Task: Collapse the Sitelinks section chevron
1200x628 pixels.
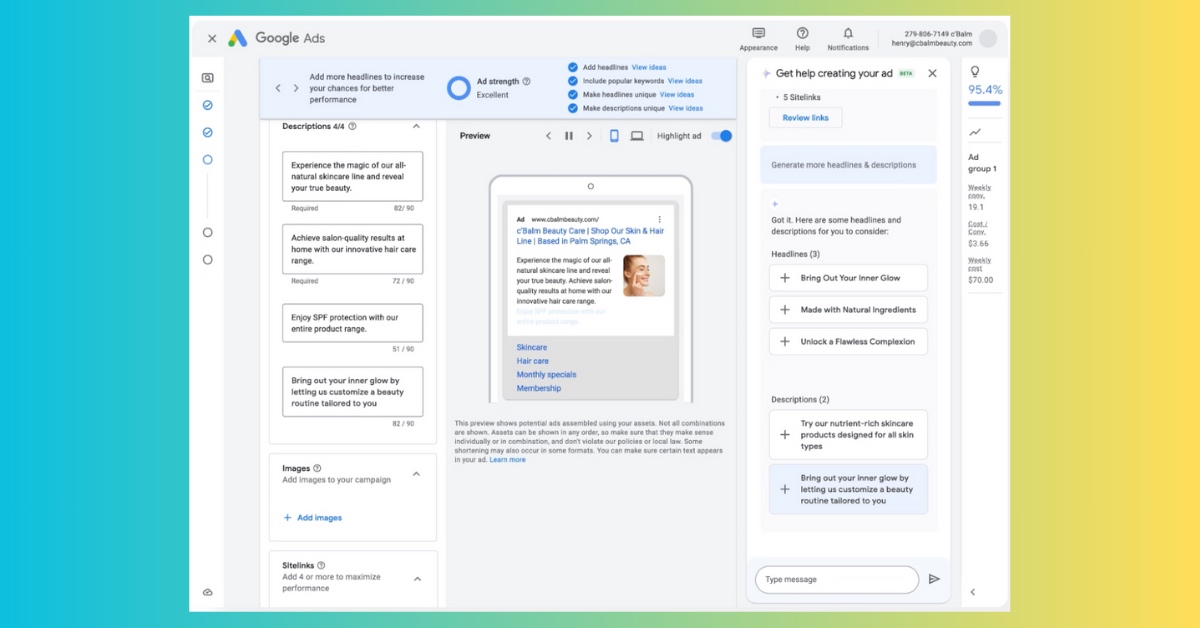Action: [417, 578]
